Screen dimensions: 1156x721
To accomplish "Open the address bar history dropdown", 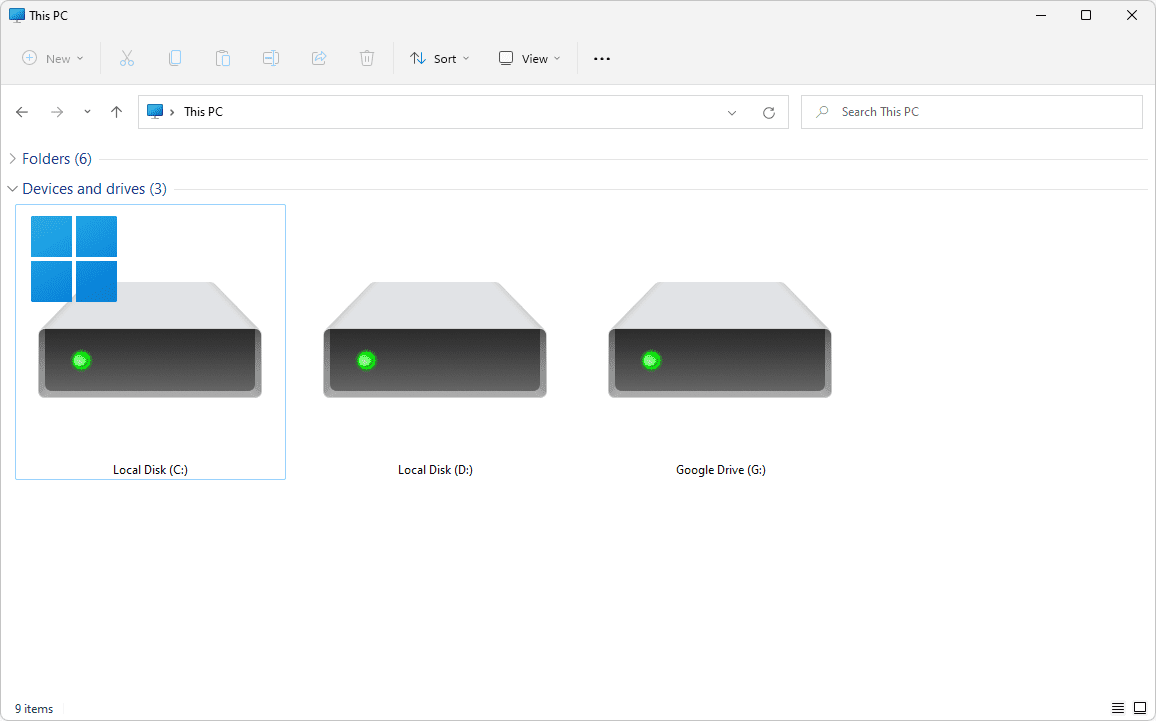I will coord(732,113).
